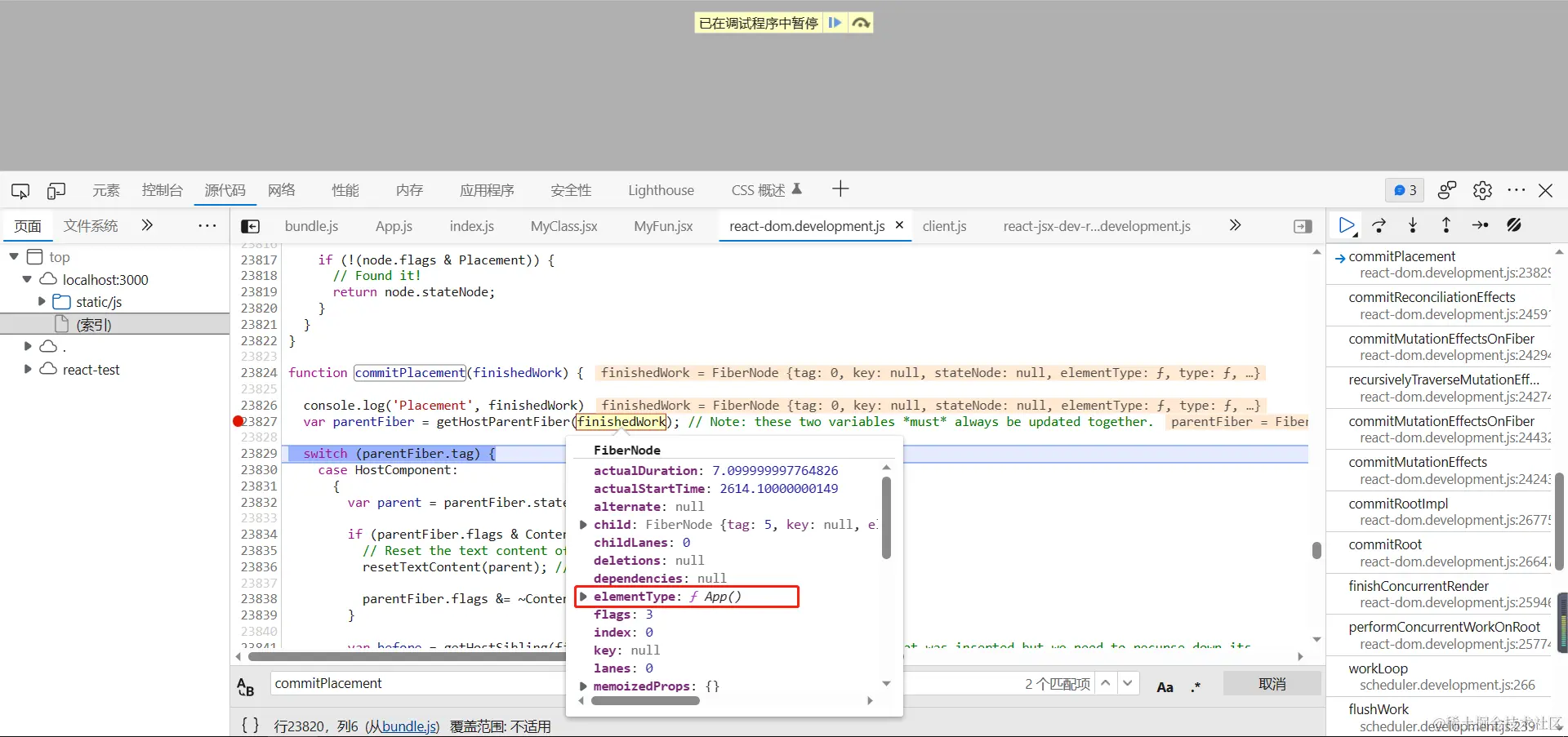Open more DevTools options via three-dot icon
The height and width of the screenshot is (737, 1568).
pyautogui.click(x=1517, y=190)
